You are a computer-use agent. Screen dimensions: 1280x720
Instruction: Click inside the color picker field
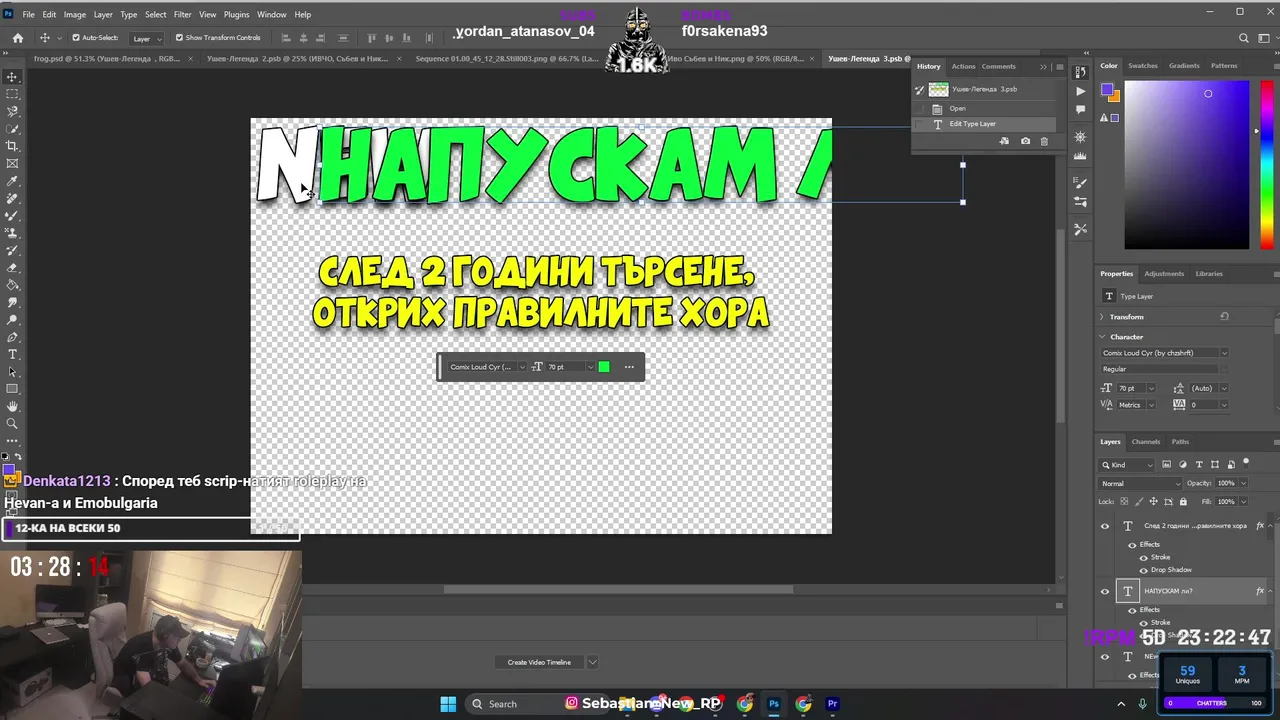pyautogui.click(x=1186, y=165)
